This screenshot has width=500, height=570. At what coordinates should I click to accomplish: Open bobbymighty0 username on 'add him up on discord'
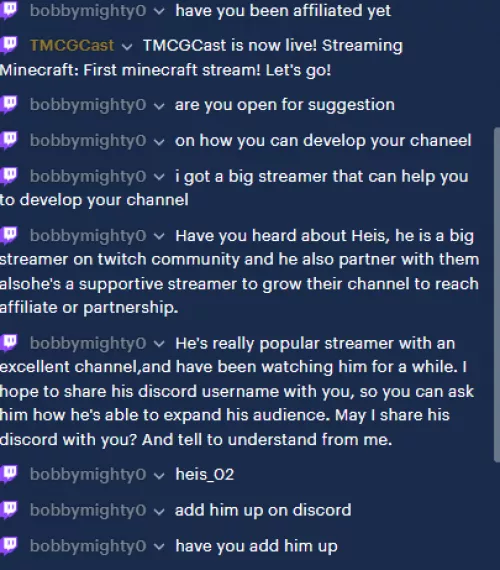click(88, 510)
